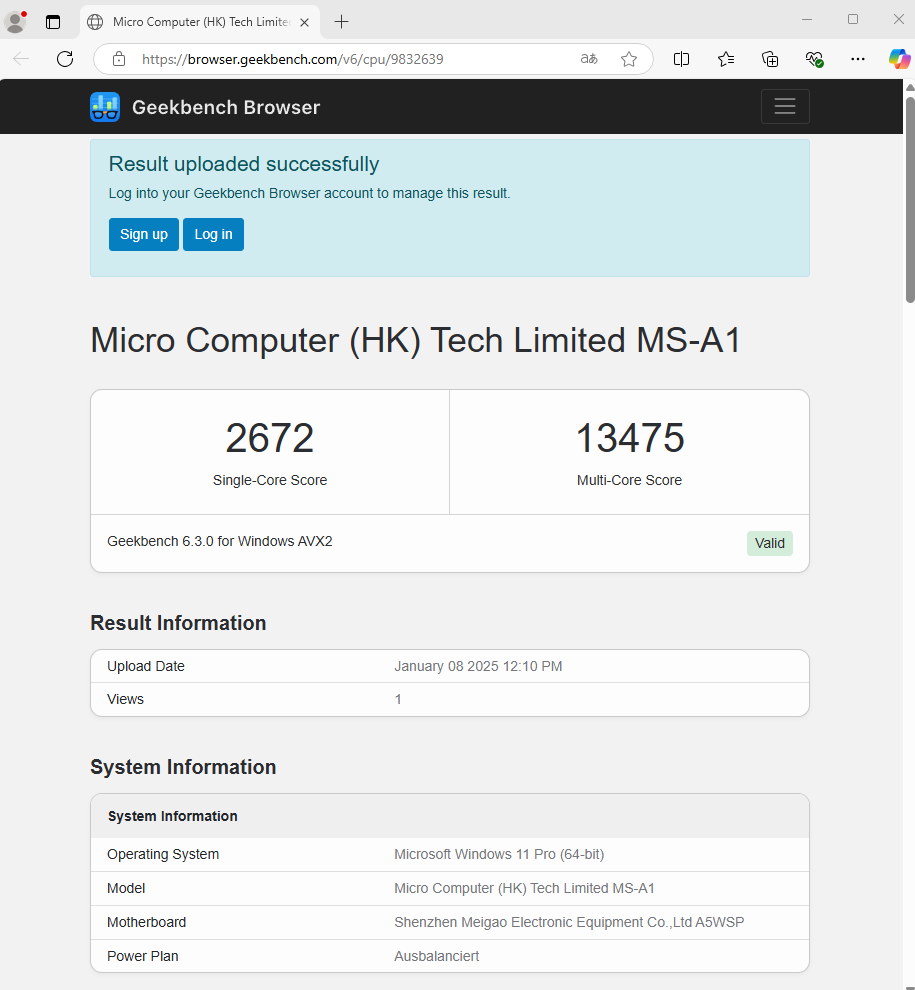Click the Valid badge
The height and width of the screenshot is (990, 915).
coord(770,544)
